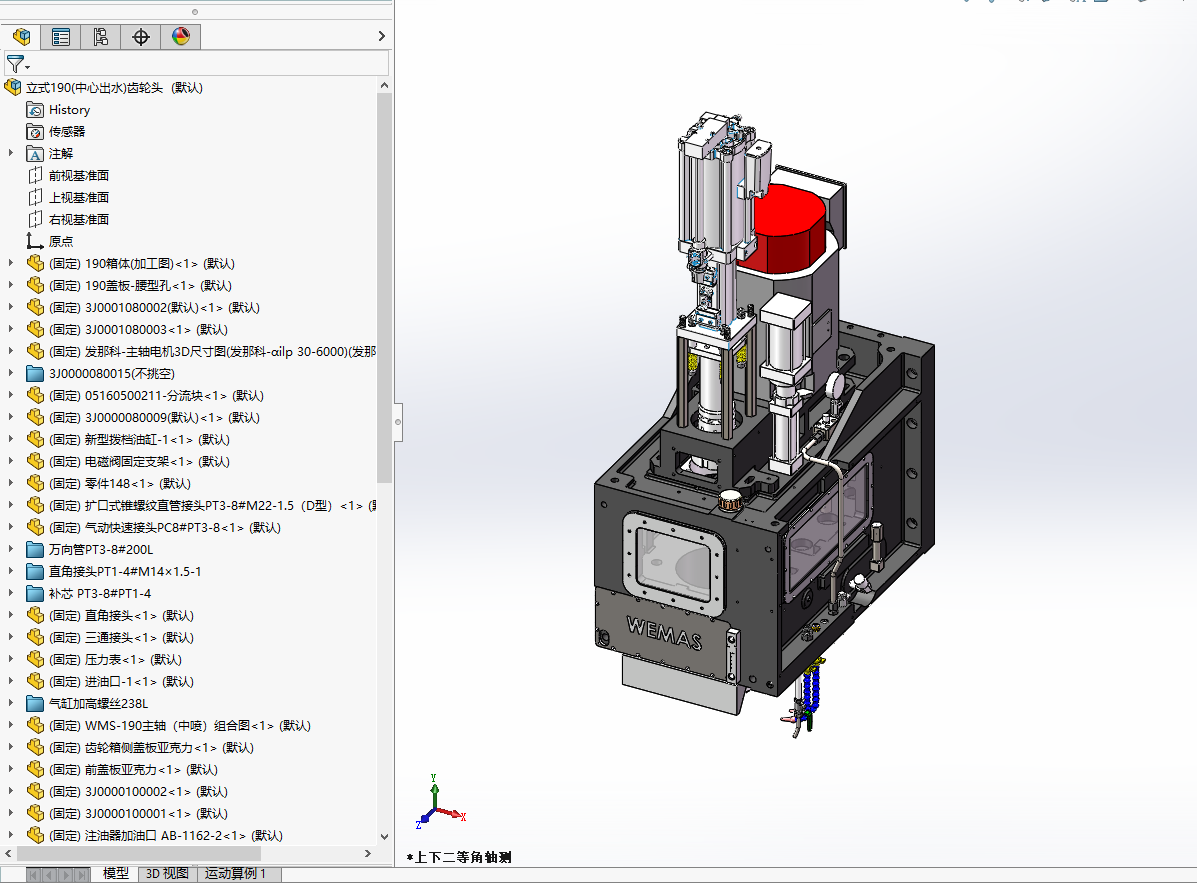This screenshot has height=883, width=1197.
Task: Open the DisplayManager color wheel tab
Action: click(181, 37)
